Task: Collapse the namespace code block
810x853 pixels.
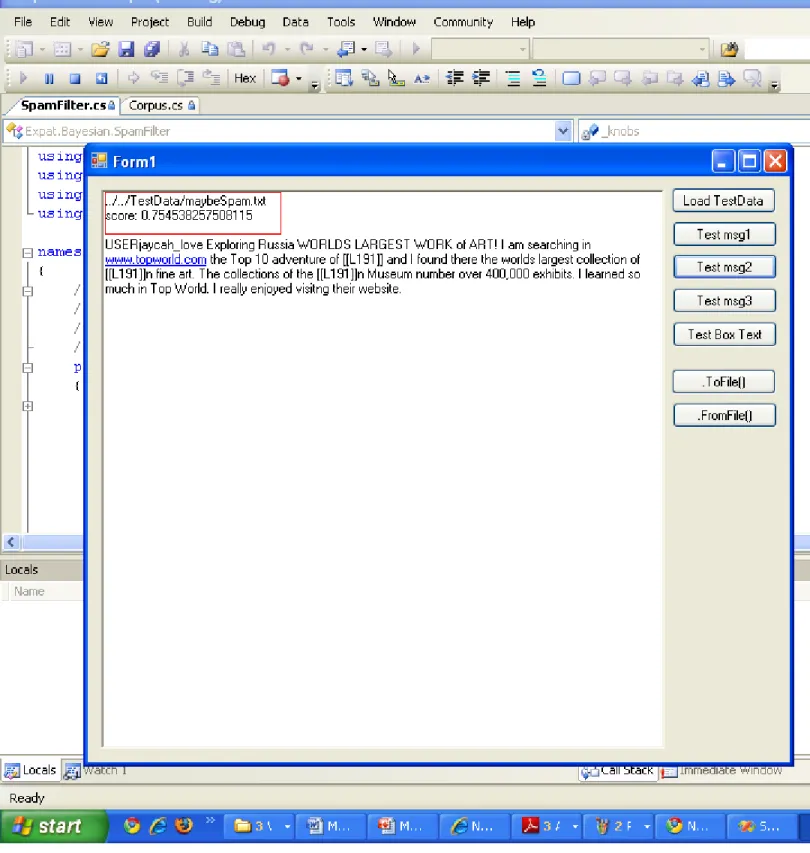Action: click(28, 252)
